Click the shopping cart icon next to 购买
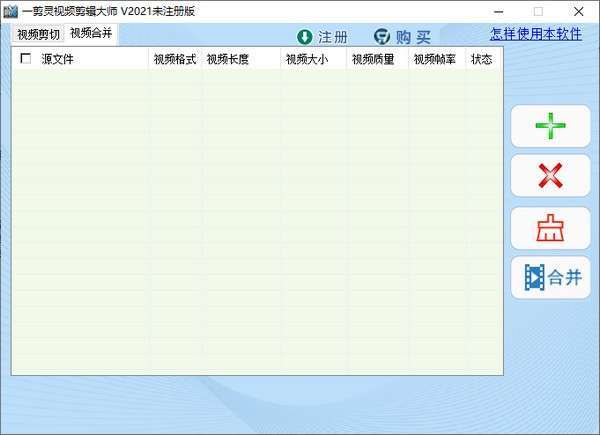The image size is (600, 435). (x=382, y=37)
